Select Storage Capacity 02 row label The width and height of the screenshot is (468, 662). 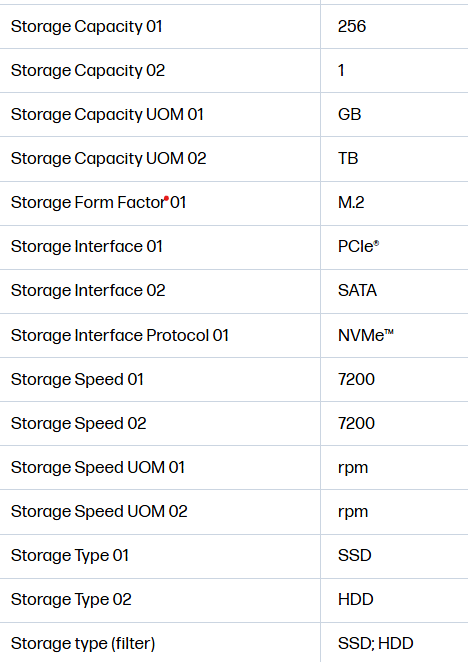pyautogui.click(x=88, y=71)
